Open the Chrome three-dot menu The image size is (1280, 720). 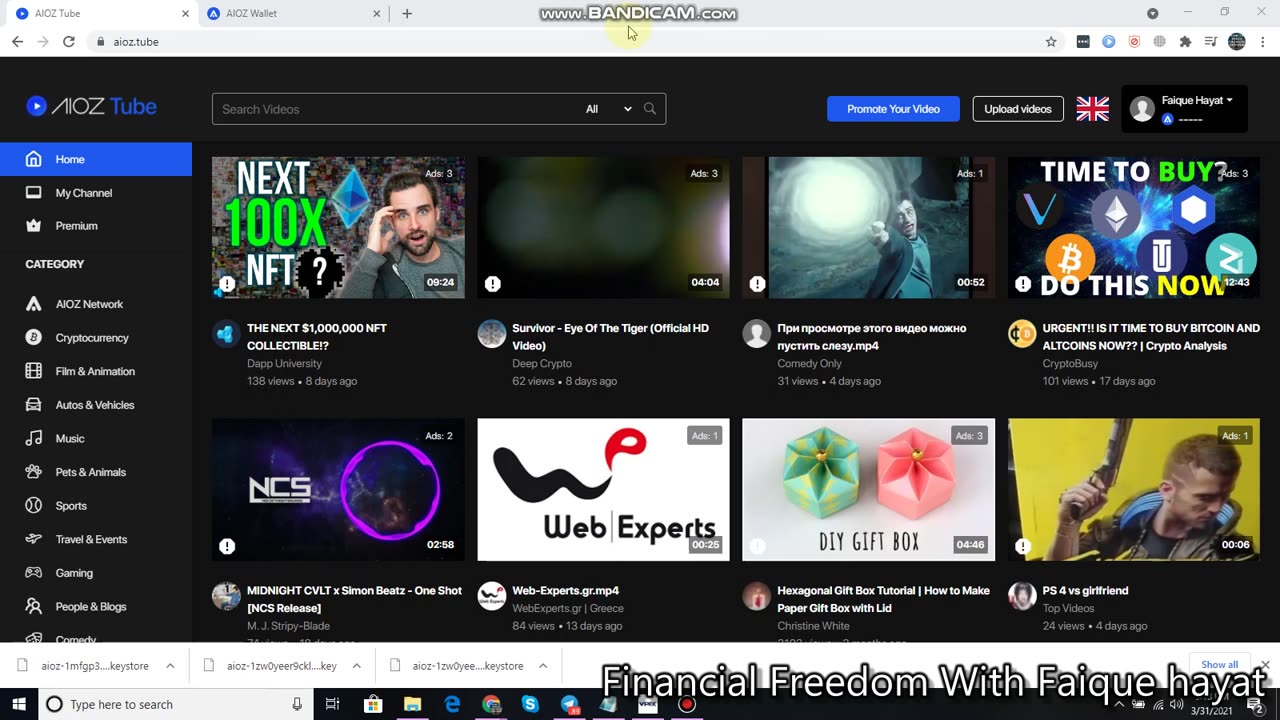(x=1263, y=42)
